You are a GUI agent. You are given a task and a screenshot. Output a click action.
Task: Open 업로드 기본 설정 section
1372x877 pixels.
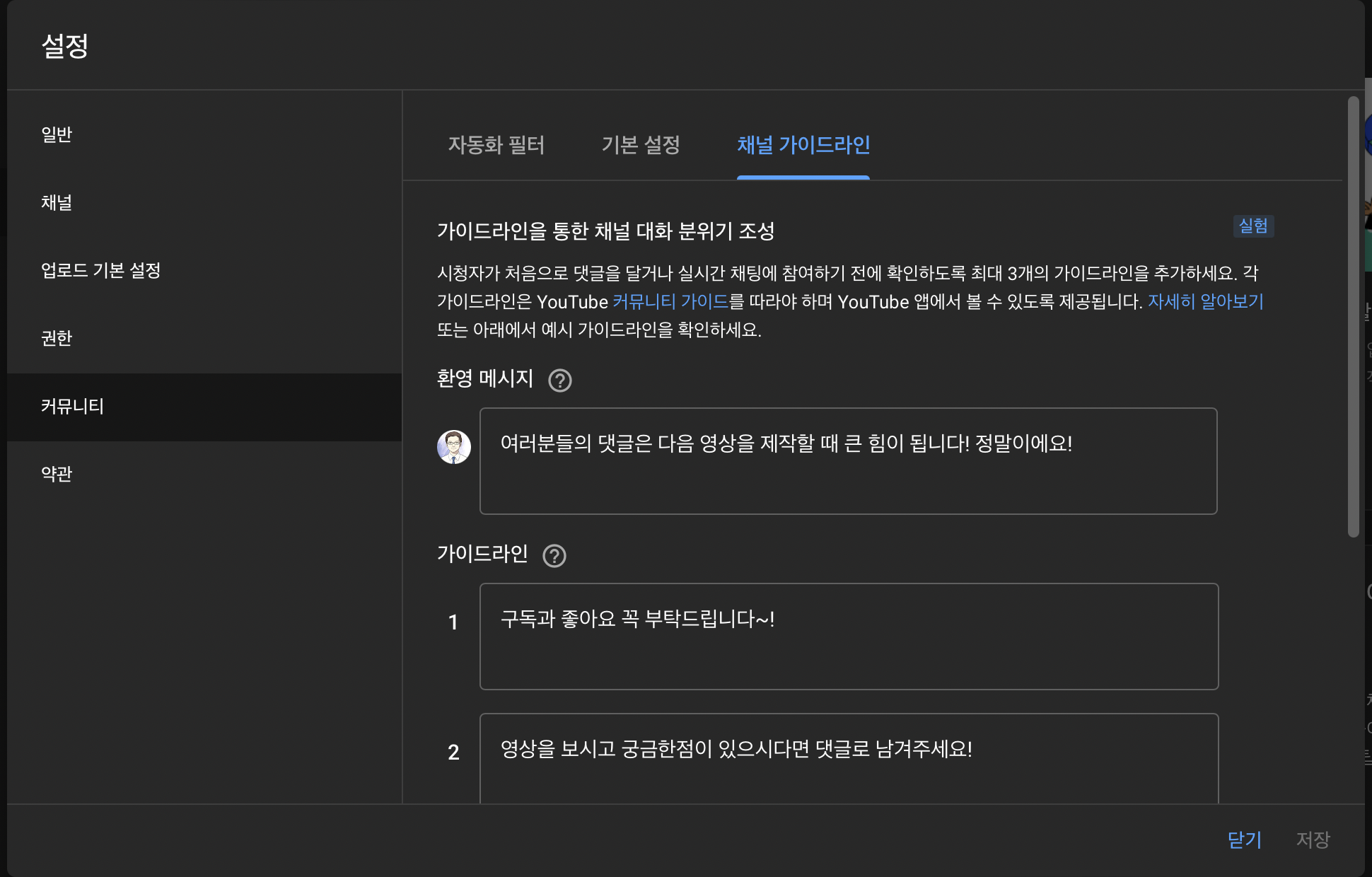(x=101, y=270)
